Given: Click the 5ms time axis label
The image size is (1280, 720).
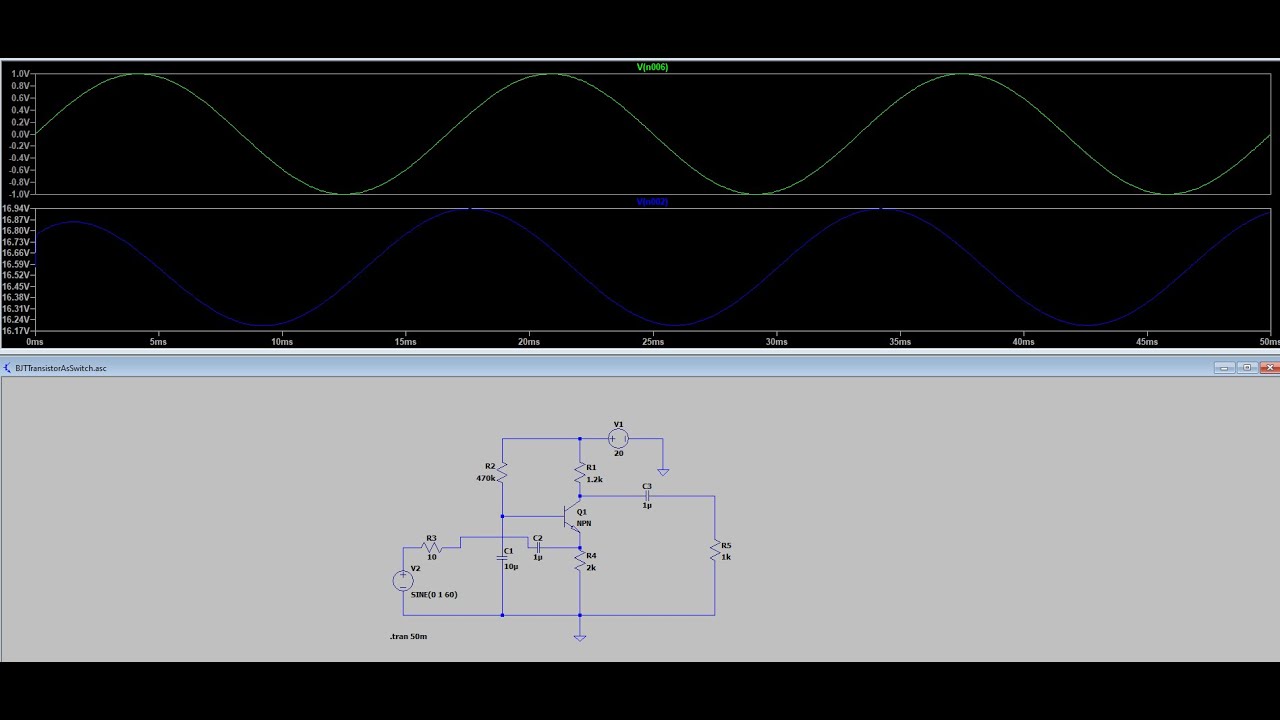Looking at the screenshot, I should pyautogui.click(x=158, y=342).
